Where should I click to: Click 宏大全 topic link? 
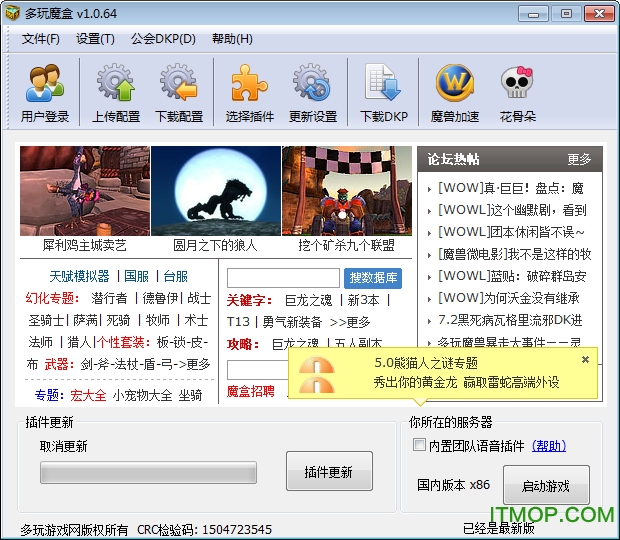pyautogui.click(x=88, y=395)
